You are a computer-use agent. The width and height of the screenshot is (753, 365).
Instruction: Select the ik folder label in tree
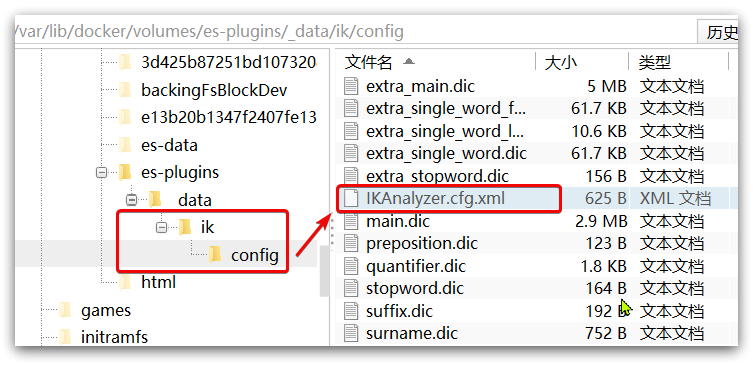tap(207, 227)
